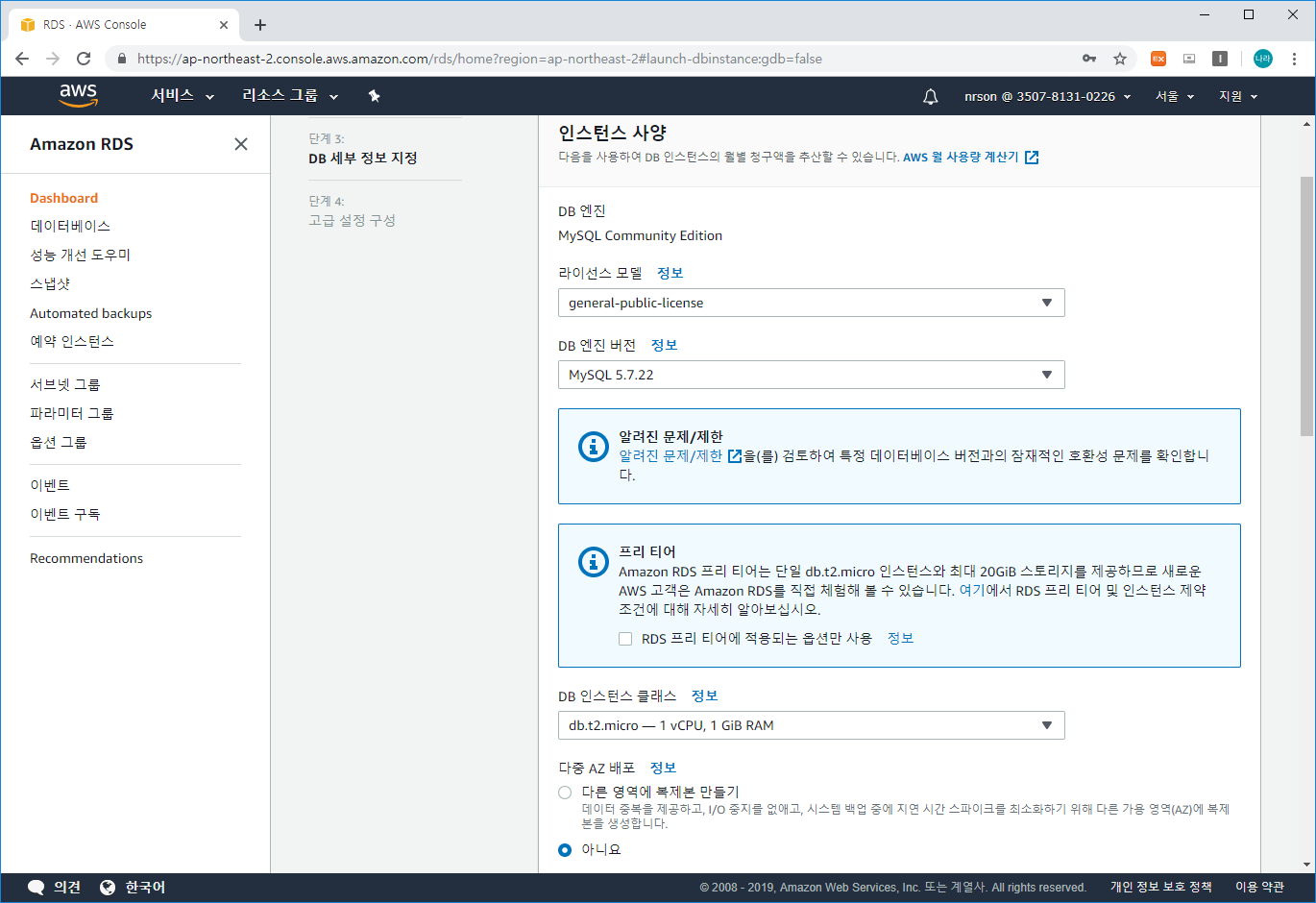Click the browser forward arrow
The image size is (1316, 903).
click(x=53, y=59)
